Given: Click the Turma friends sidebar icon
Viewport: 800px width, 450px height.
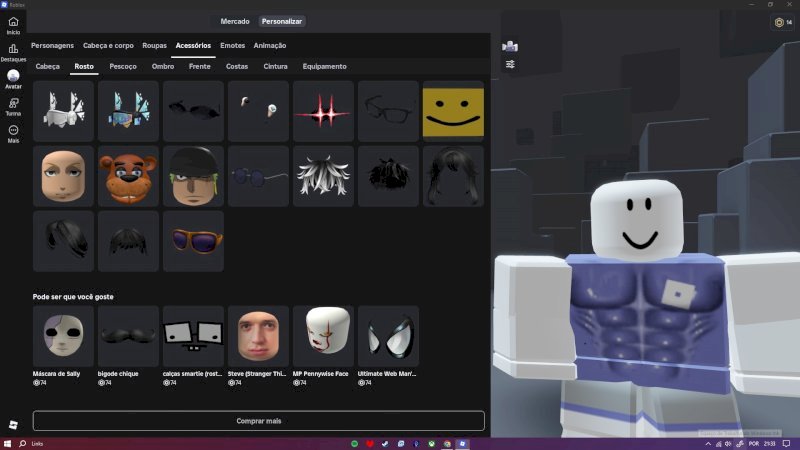Looking at the screenshot, I should [13, 107].
